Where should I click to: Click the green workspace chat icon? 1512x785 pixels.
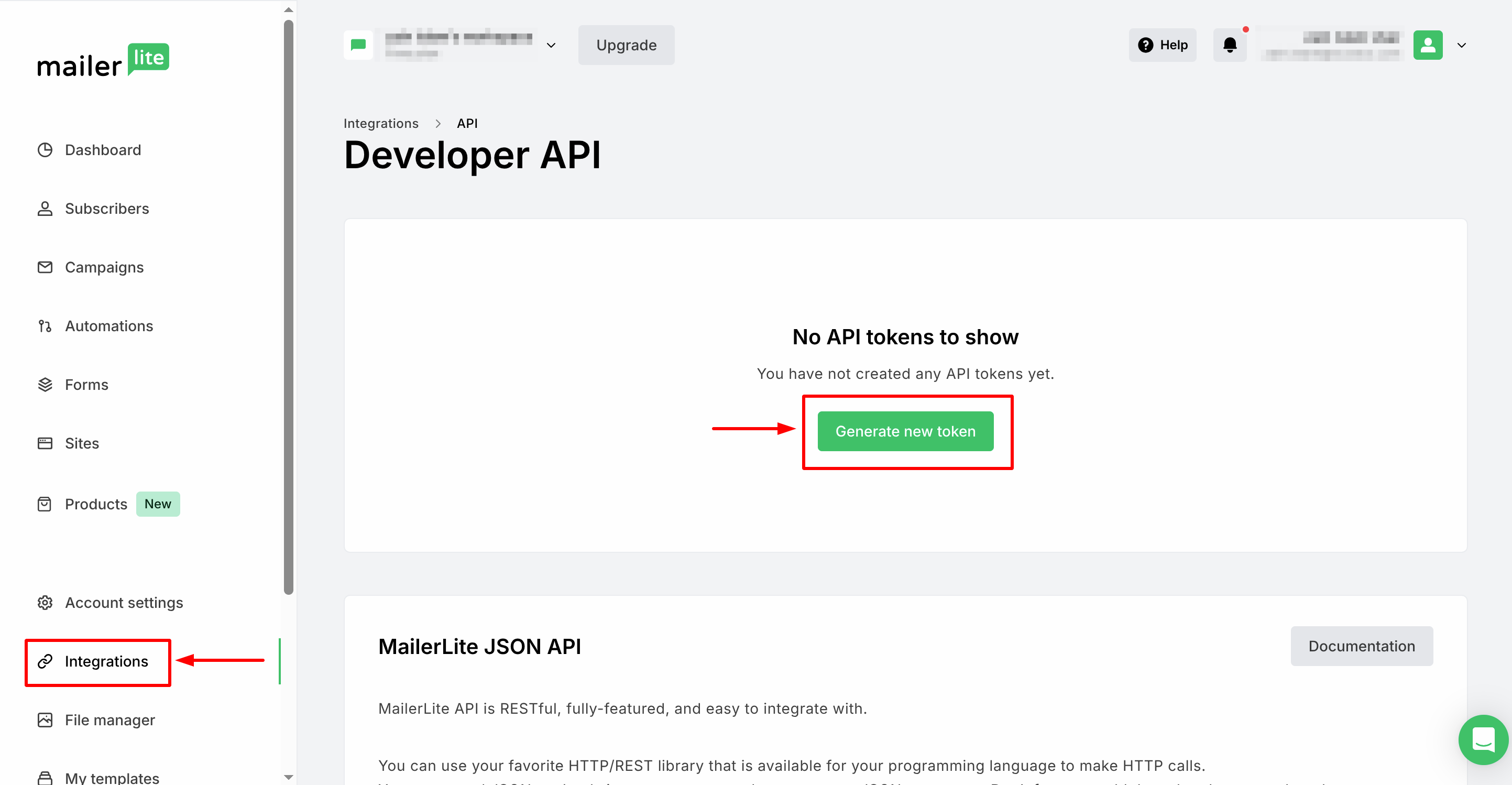coord(358,45)
